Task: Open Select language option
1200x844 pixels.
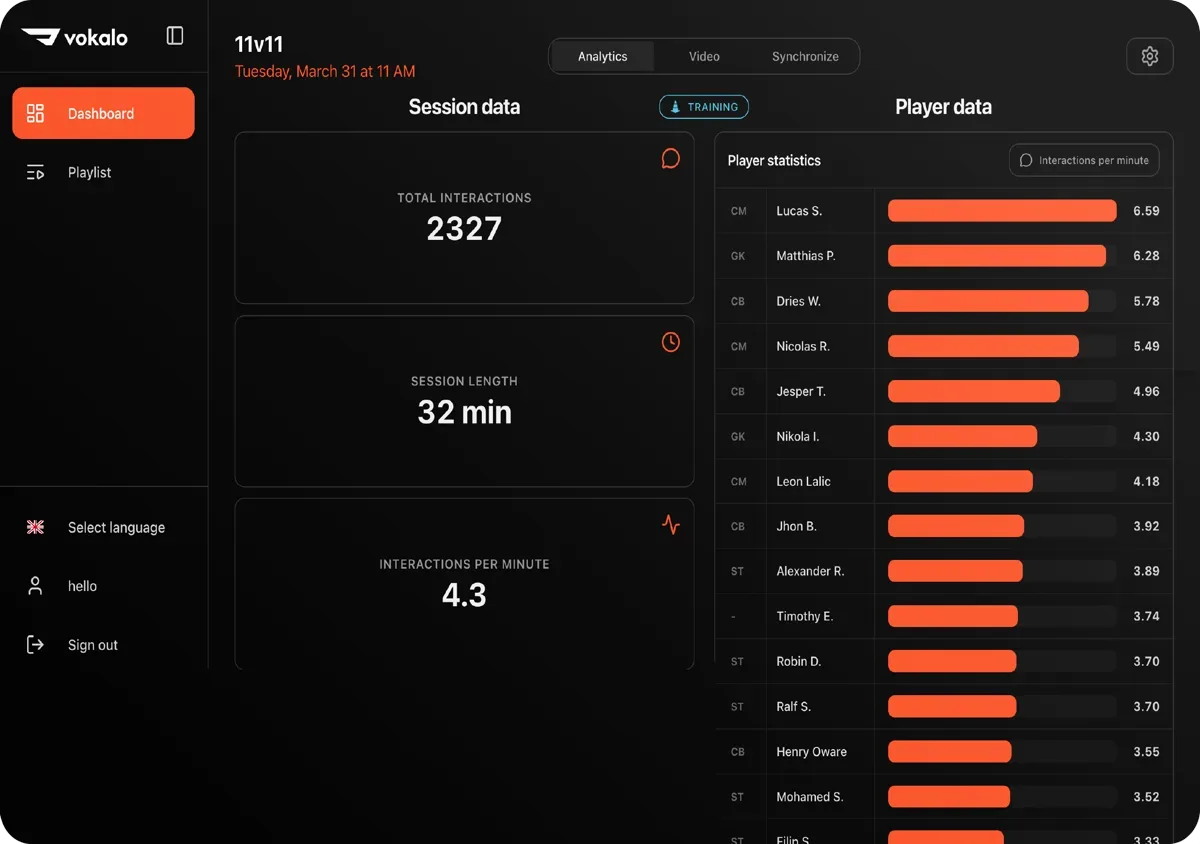Action: 103,527
